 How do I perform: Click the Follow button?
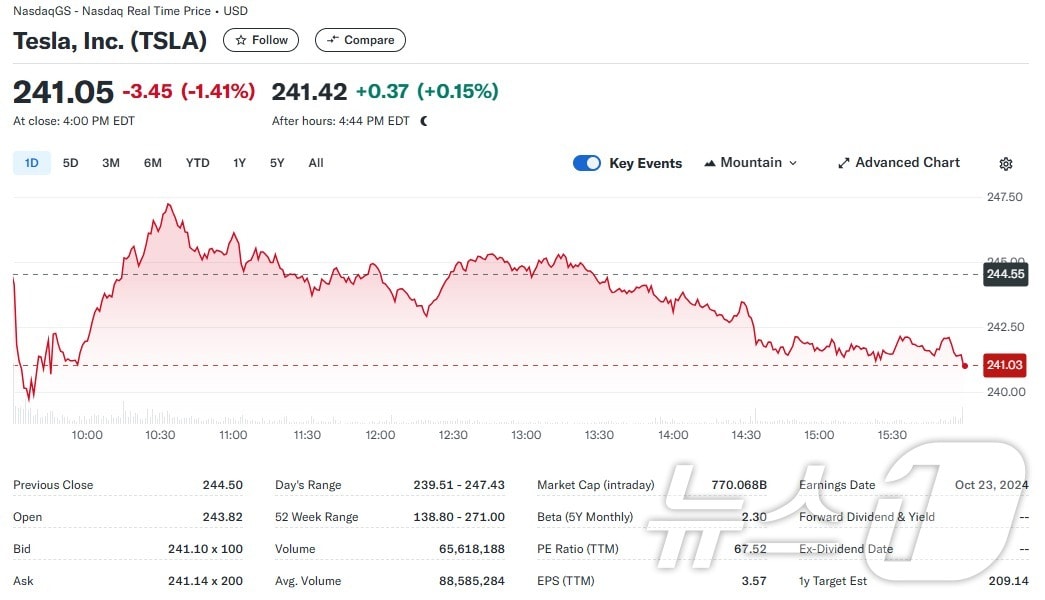click(260, 40)
